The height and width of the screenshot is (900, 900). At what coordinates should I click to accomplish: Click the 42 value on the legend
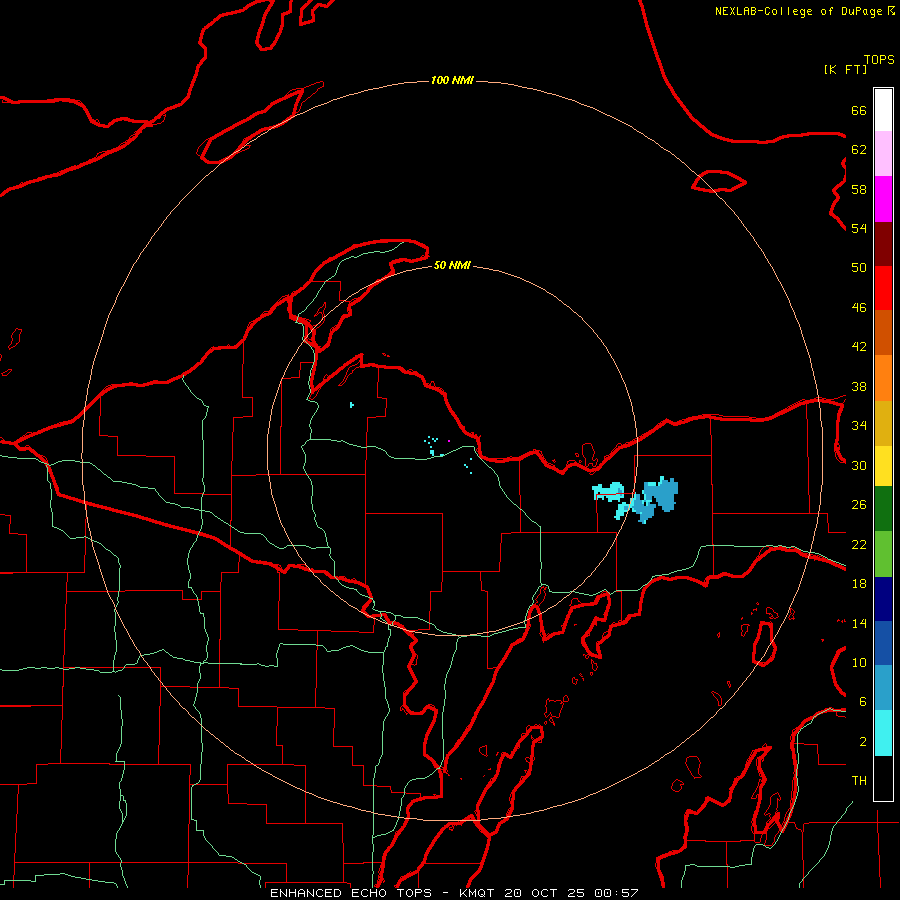859,347
